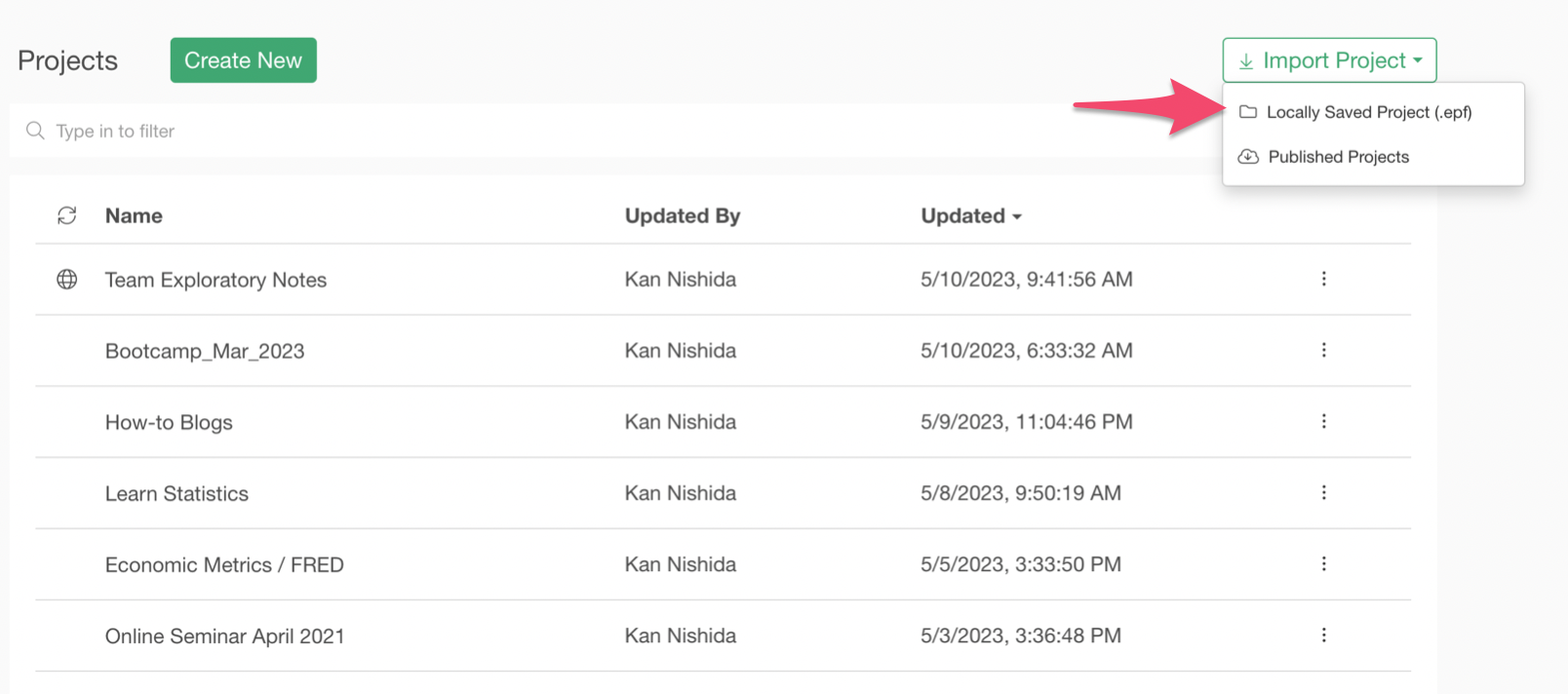Open three-dot menu for Learn Statistics row
Image resolution: width=1568 pixels, height=694 pixels.
click(1323, 492)
